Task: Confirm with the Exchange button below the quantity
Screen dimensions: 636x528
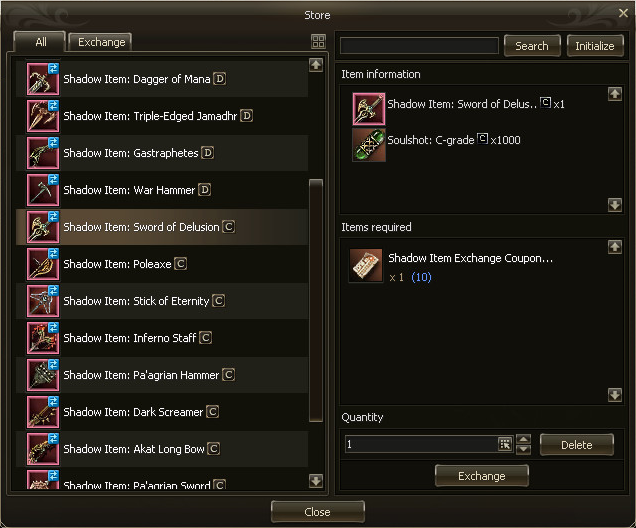Action: tap(481, 476)
